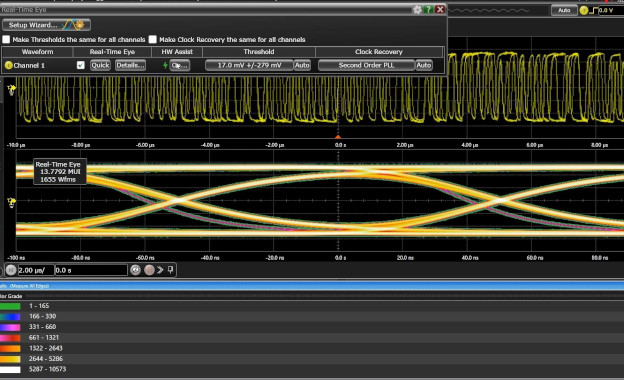This screenshot has height=380, width=624.
Task: Click pink-red color grade swatch 661 - 1321
Action: click(10, 338)
